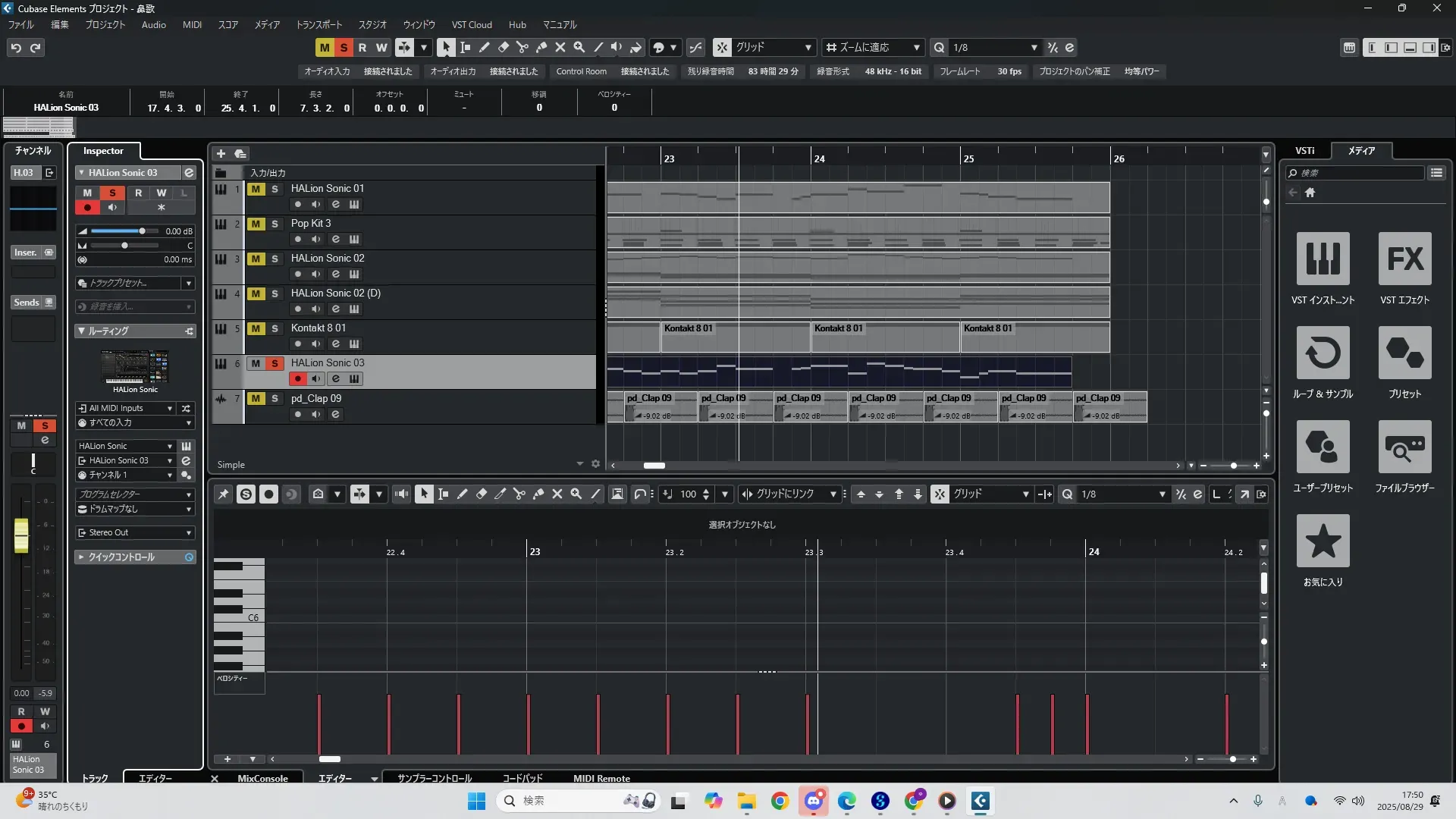Switch to the MixConsole tab
The height and width of the screenshot is (819, 1456).
(x=262, y=778)
